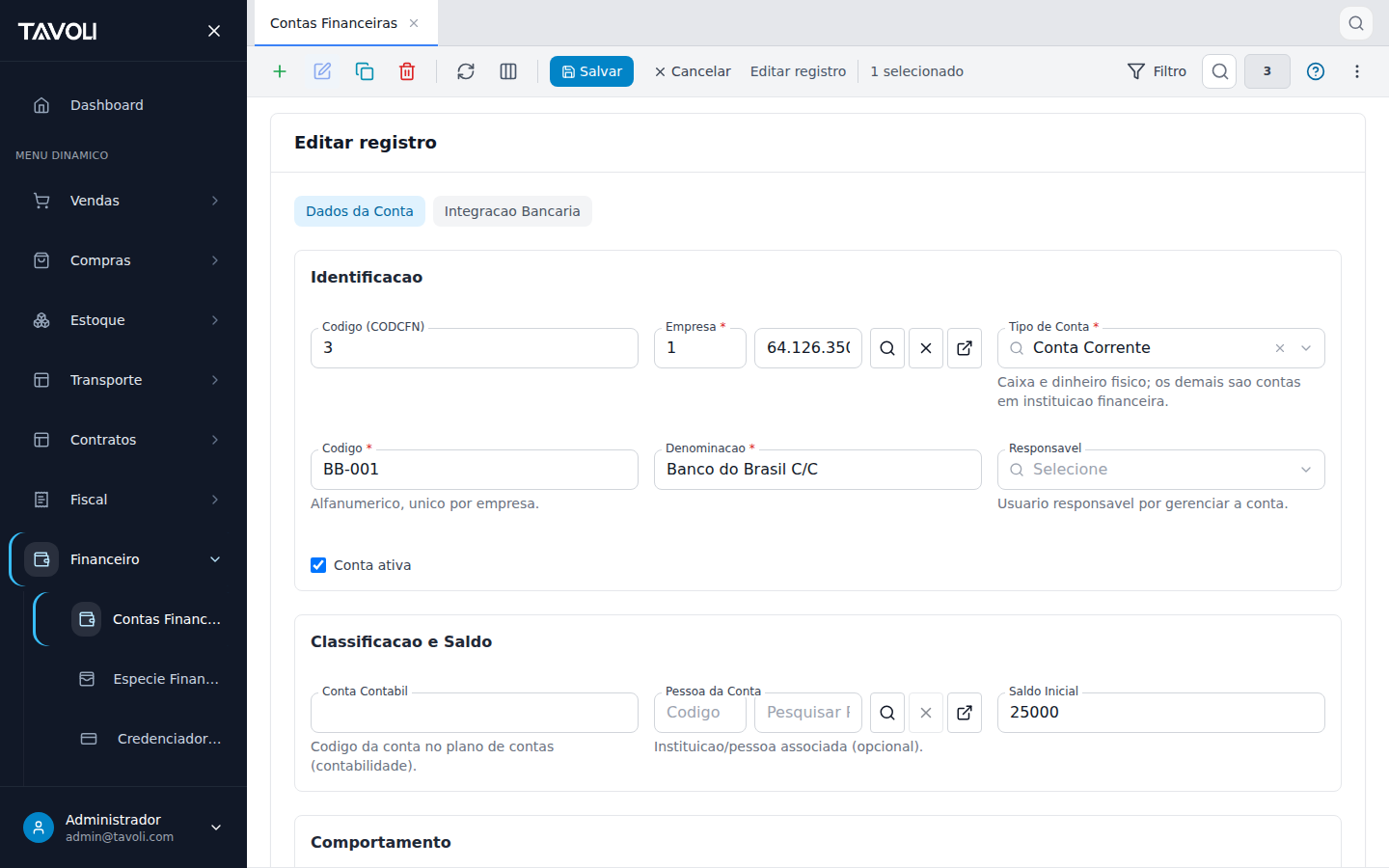Click the Conta Contabil input
Image resolution: width=1389 pixels, height=868 pixels.
pyautogui.click(x=475, y=713)
